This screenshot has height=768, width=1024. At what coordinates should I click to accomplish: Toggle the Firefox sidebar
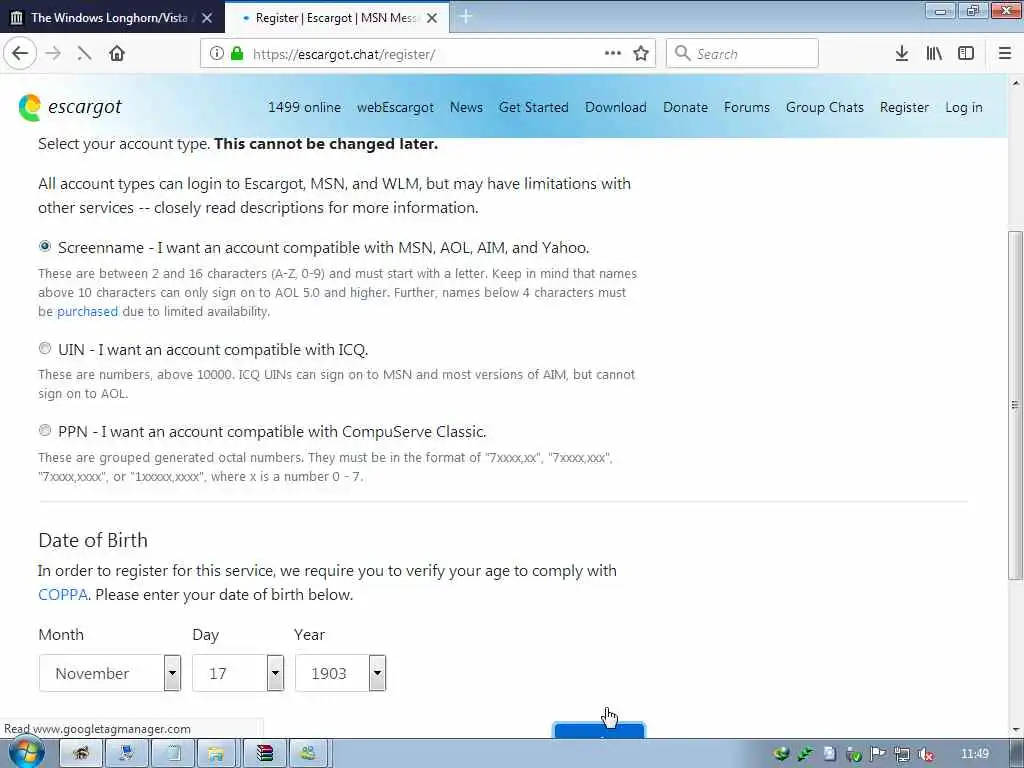pos(966,54)
